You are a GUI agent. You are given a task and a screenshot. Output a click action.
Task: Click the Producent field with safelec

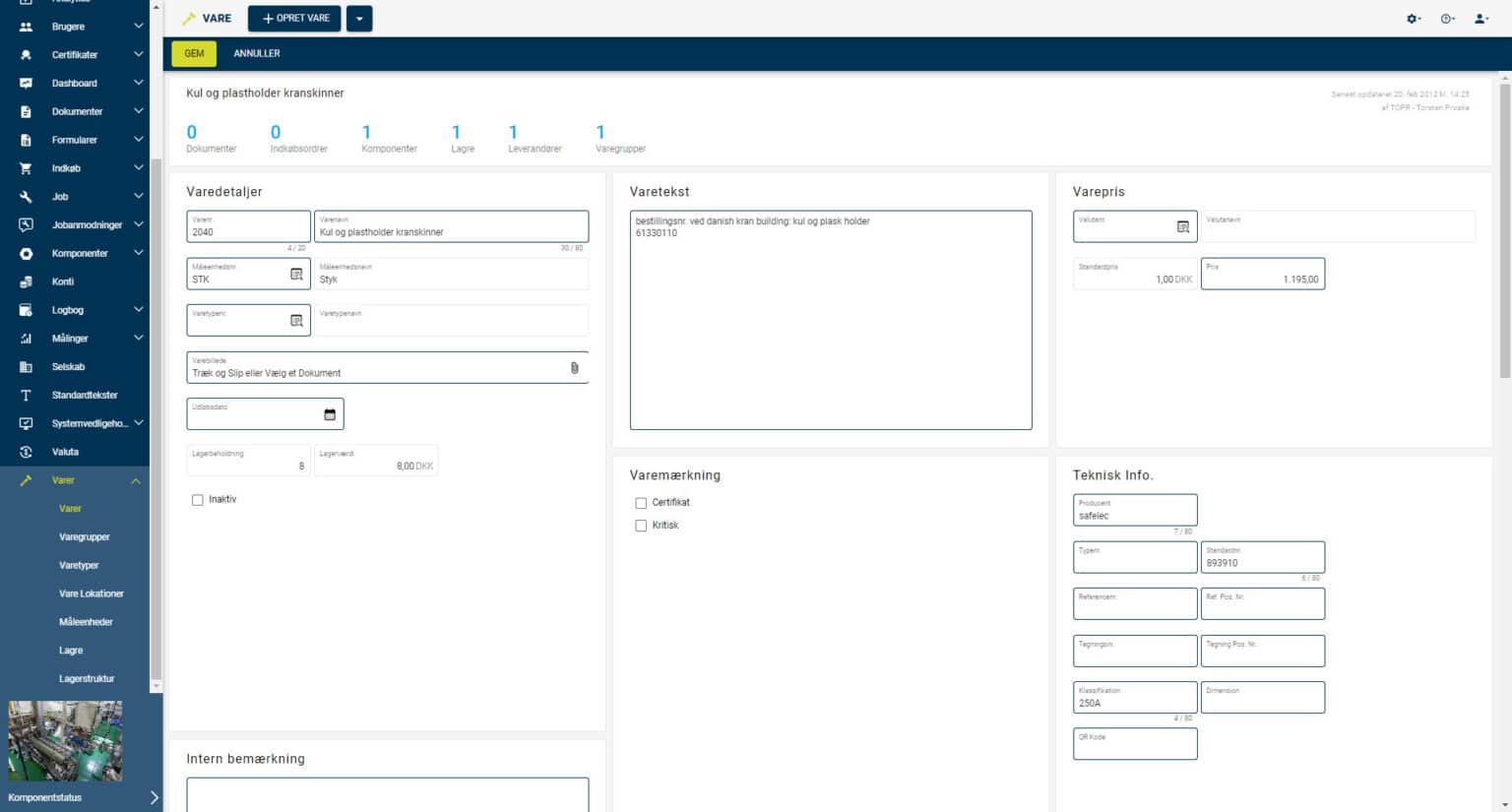tap(1135, 510)
